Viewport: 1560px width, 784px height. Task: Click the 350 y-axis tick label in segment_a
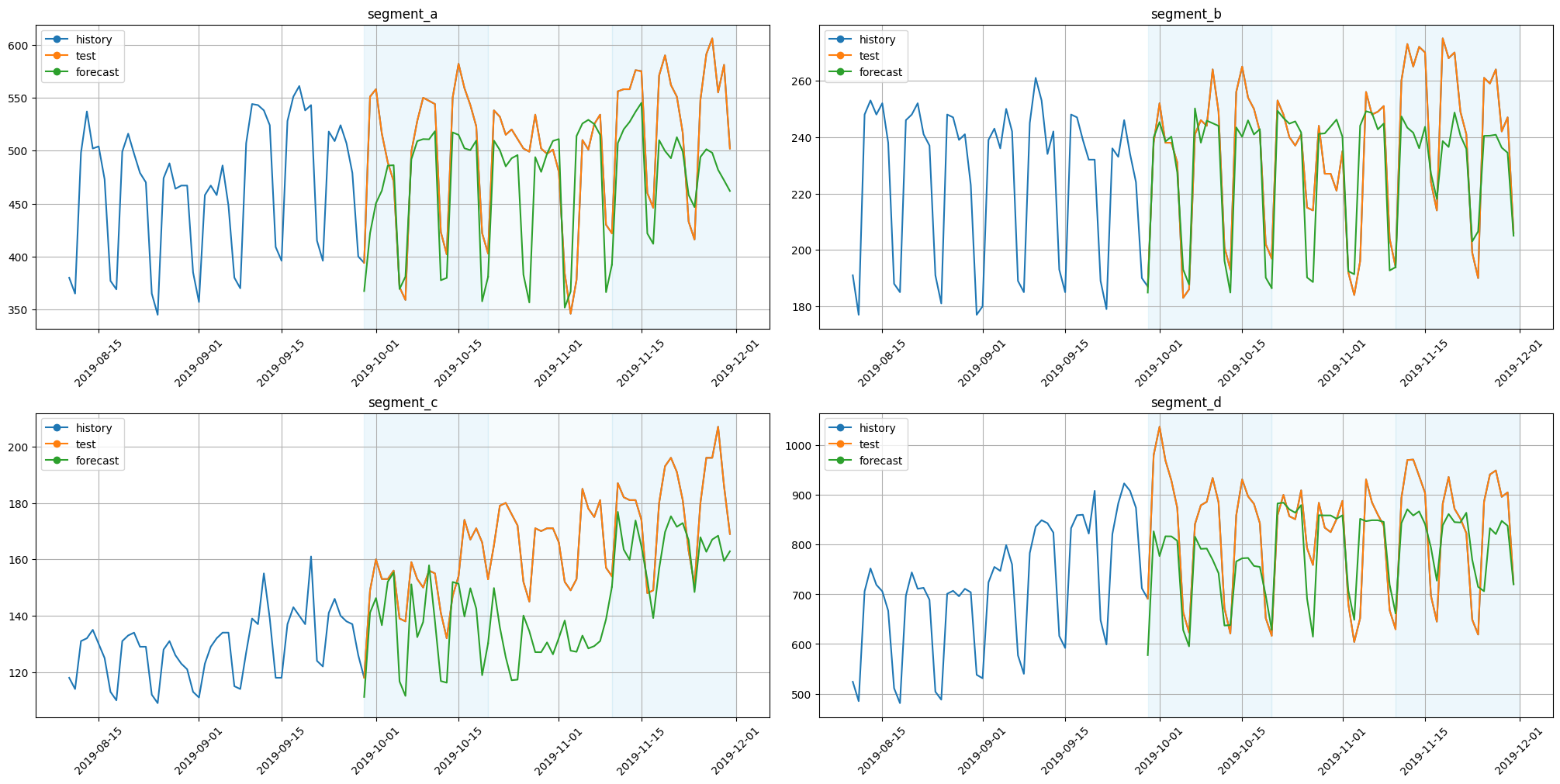tap(19, 310)
